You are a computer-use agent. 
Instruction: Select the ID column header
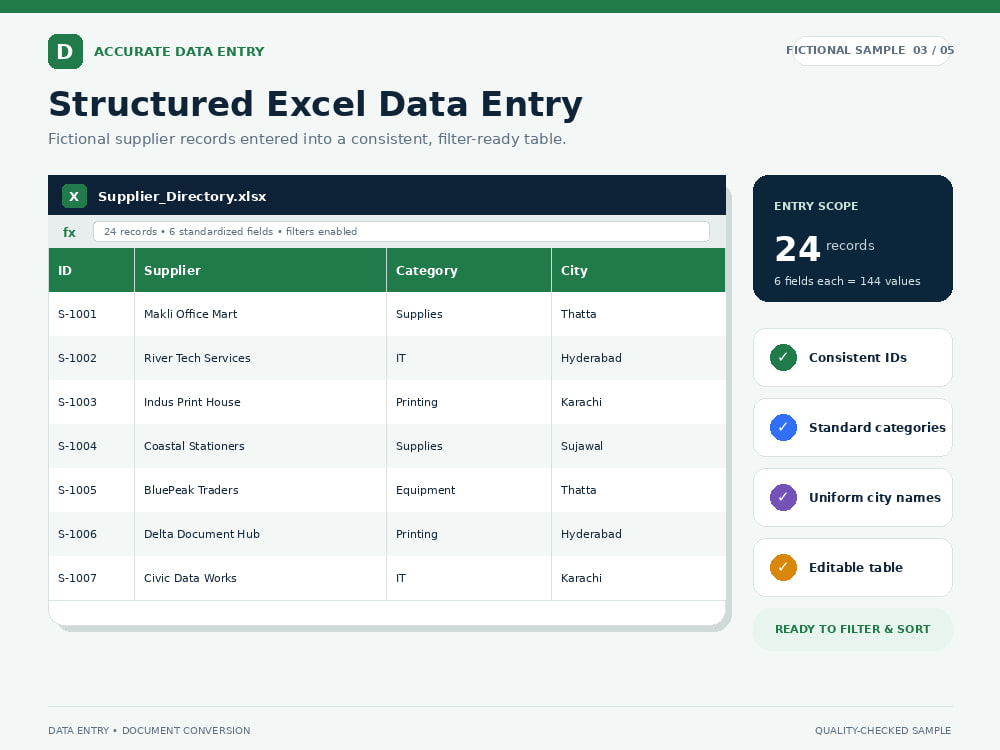coord(91,270)
